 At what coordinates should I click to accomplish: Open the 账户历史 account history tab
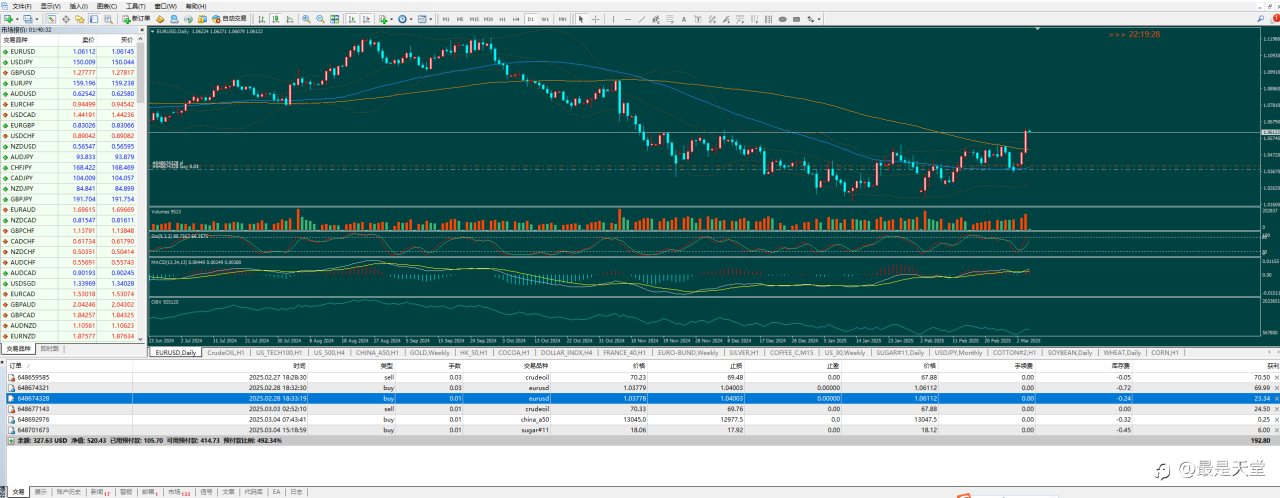click(x=69, y=491)
